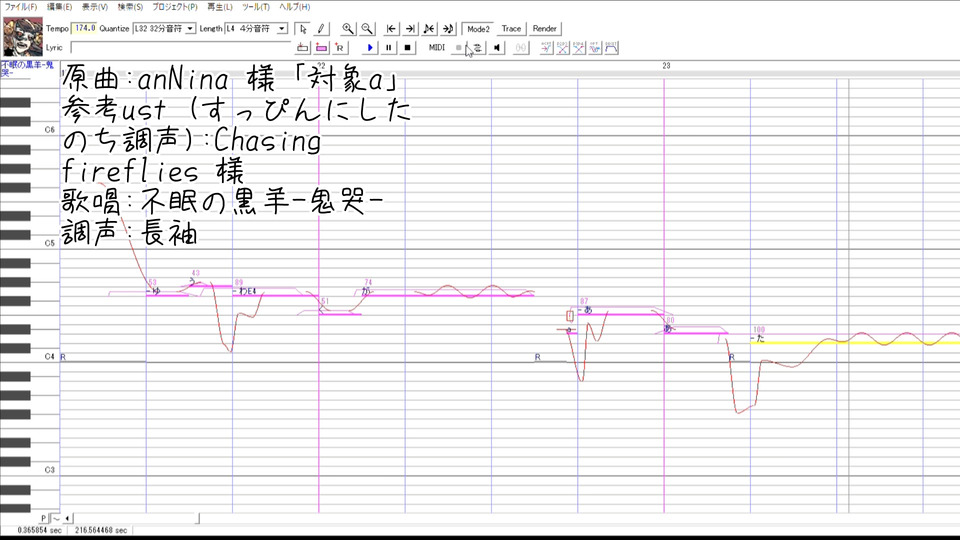Click the OFF vibrato tool icon
960x540 pixels.
(x=595, y=48)
